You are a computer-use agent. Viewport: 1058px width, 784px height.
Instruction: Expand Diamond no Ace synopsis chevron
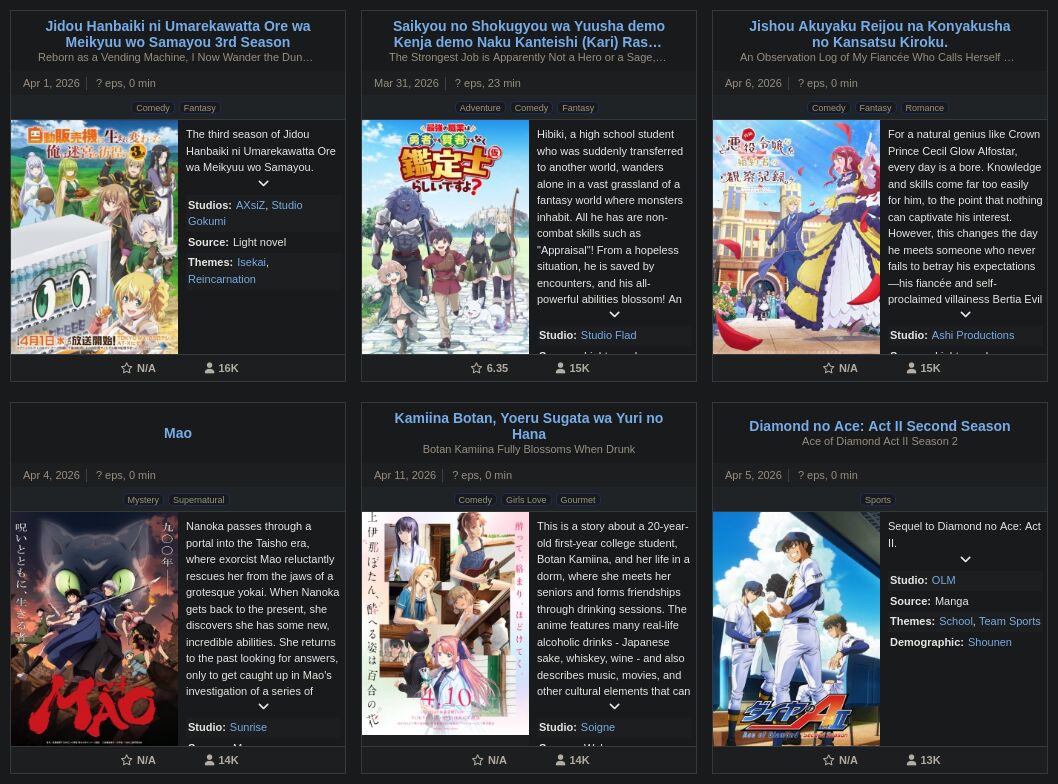click(966, 559)
